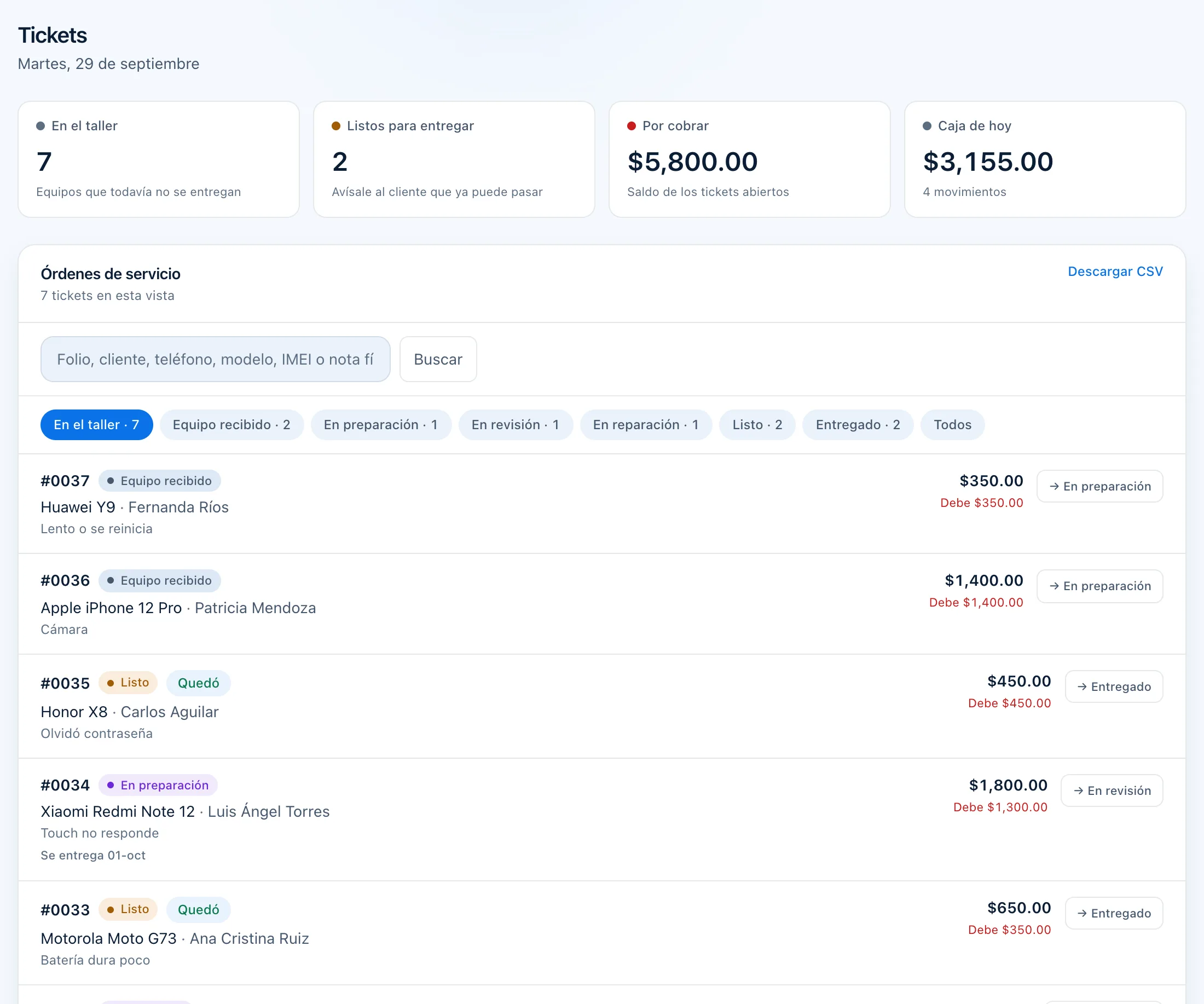
Task: Click the 'Debe $1,300.00' balance text
Action: pos(1000,807)
